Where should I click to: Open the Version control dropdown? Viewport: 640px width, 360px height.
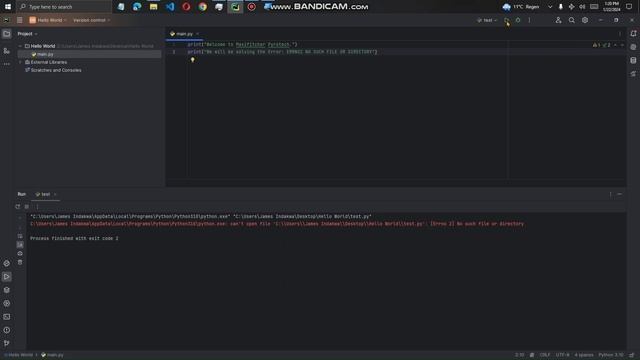pyautogui.click(x=91, y=20)
